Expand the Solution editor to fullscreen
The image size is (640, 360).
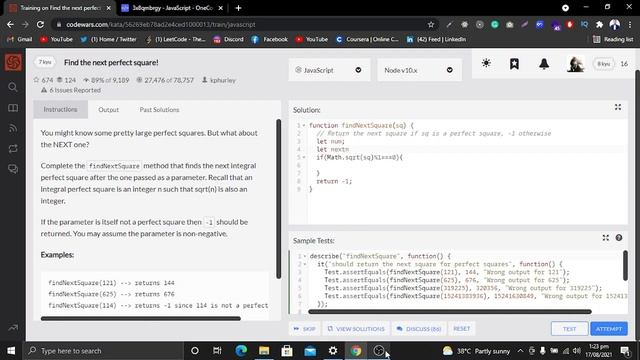coord(618,107)
